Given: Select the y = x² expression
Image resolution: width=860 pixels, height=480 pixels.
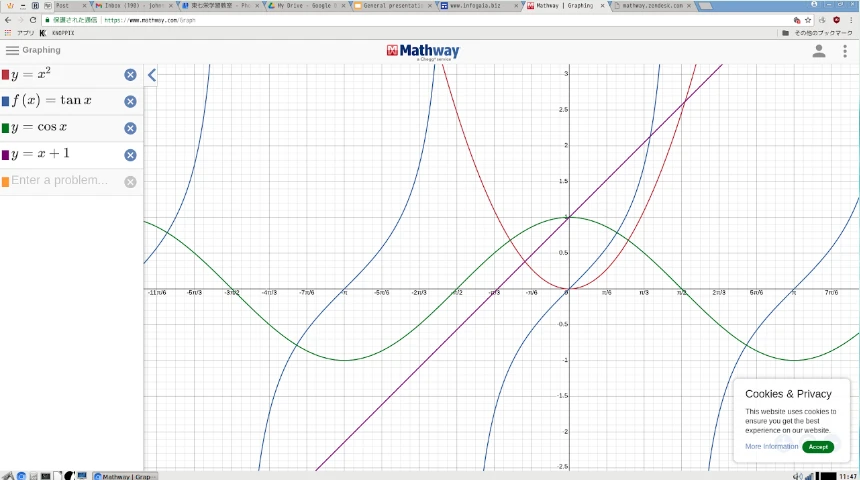Looking at the screenshot, I should (31, 74).
